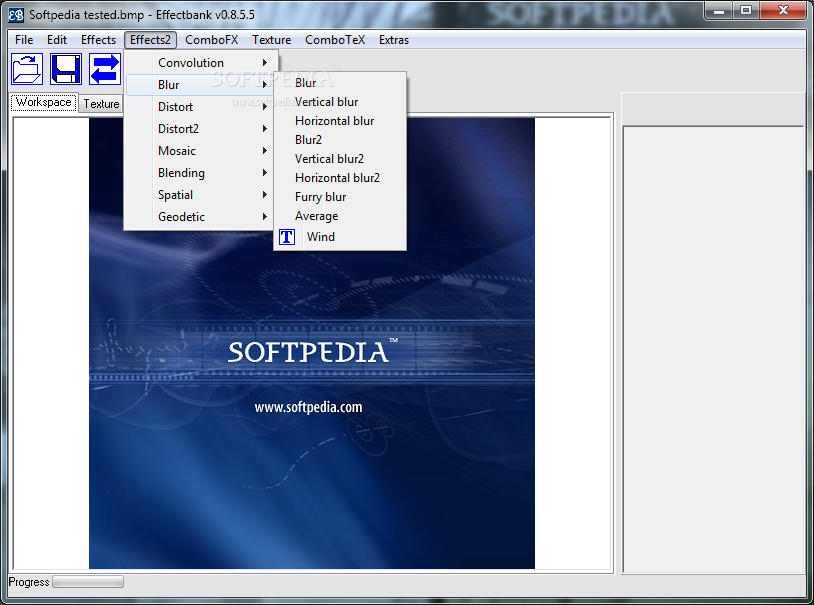This screenshot has width=814, height=605.
Task: Switch to the Texture tab below the toolbar
Action: [x=101, y=104]
